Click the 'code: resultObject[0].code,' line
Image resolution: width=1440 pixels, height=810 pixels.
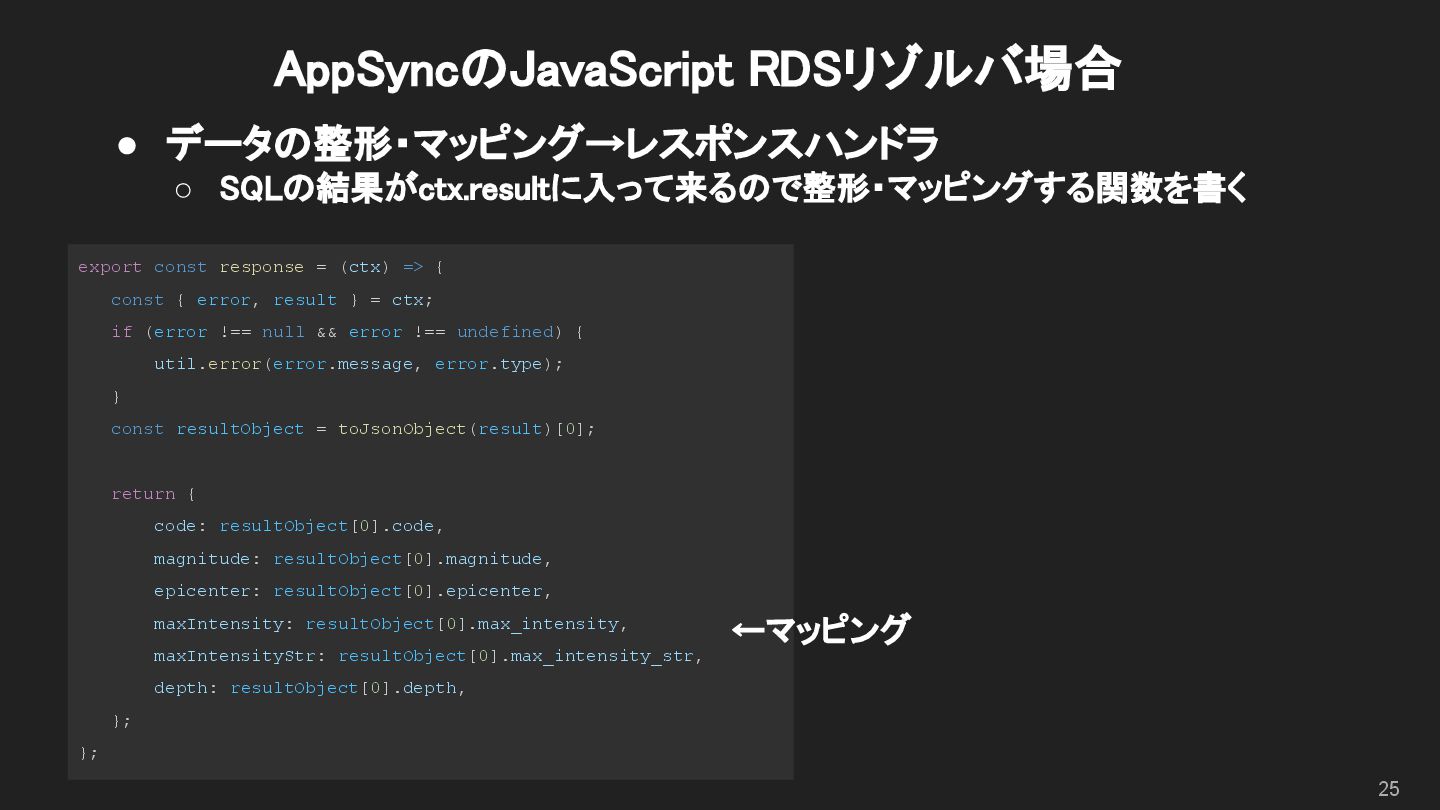[x=298, y=526]
